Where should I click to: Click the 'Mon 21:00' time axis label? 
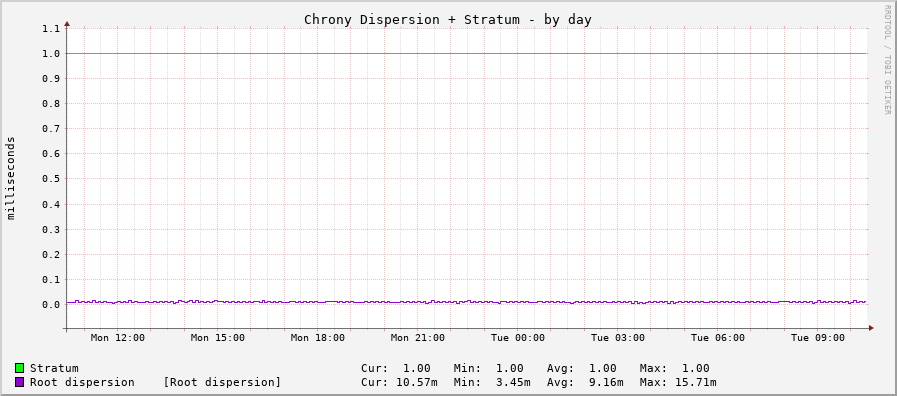pyautogui.click(x=418, y=338)
